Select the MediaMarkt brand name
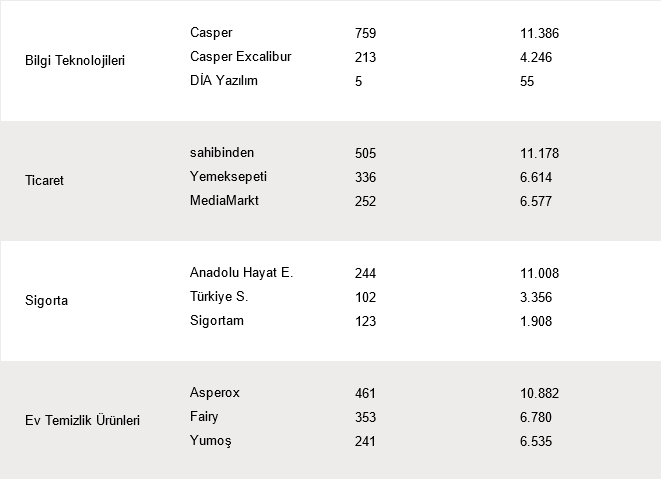Image resolution: width=661 pixels, height=479 pixels. 225,201
